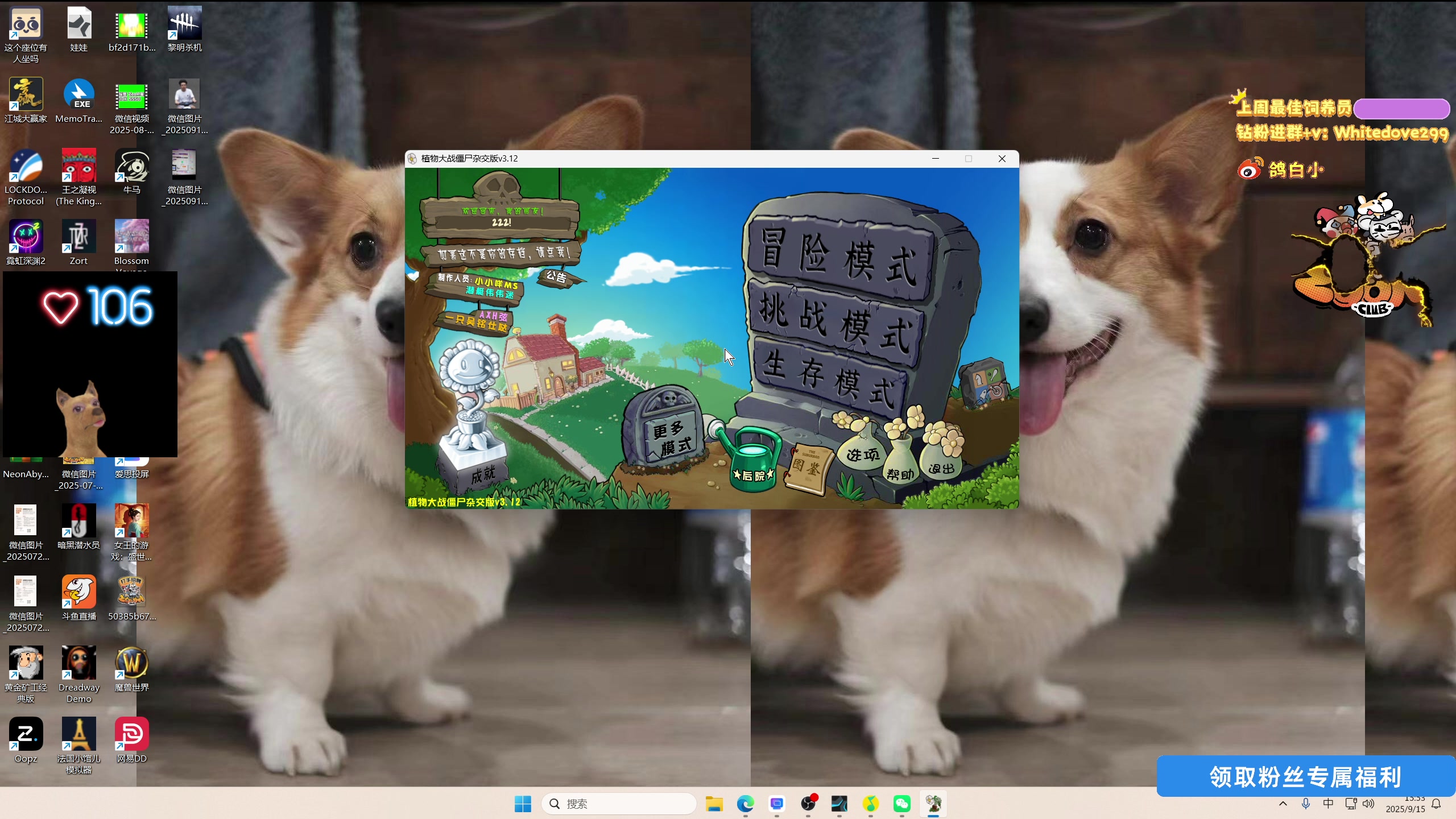The height and width of the screenshot is (819, 1456).
Task: Open the 娃娃 desktop file
Action: (x=78, y=30)
